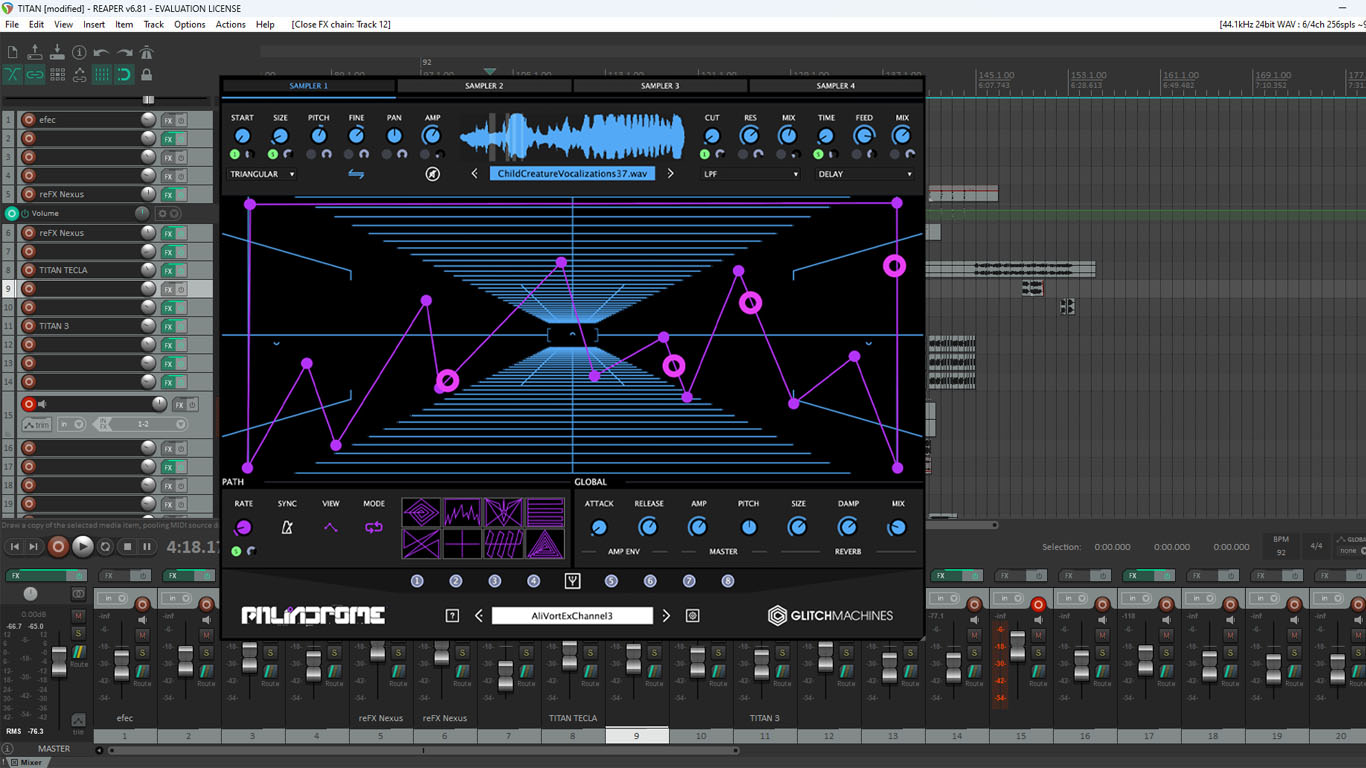The image size is (1366, 768).
Task: Load previous sample with left arrow
Action: click(475, 174)
